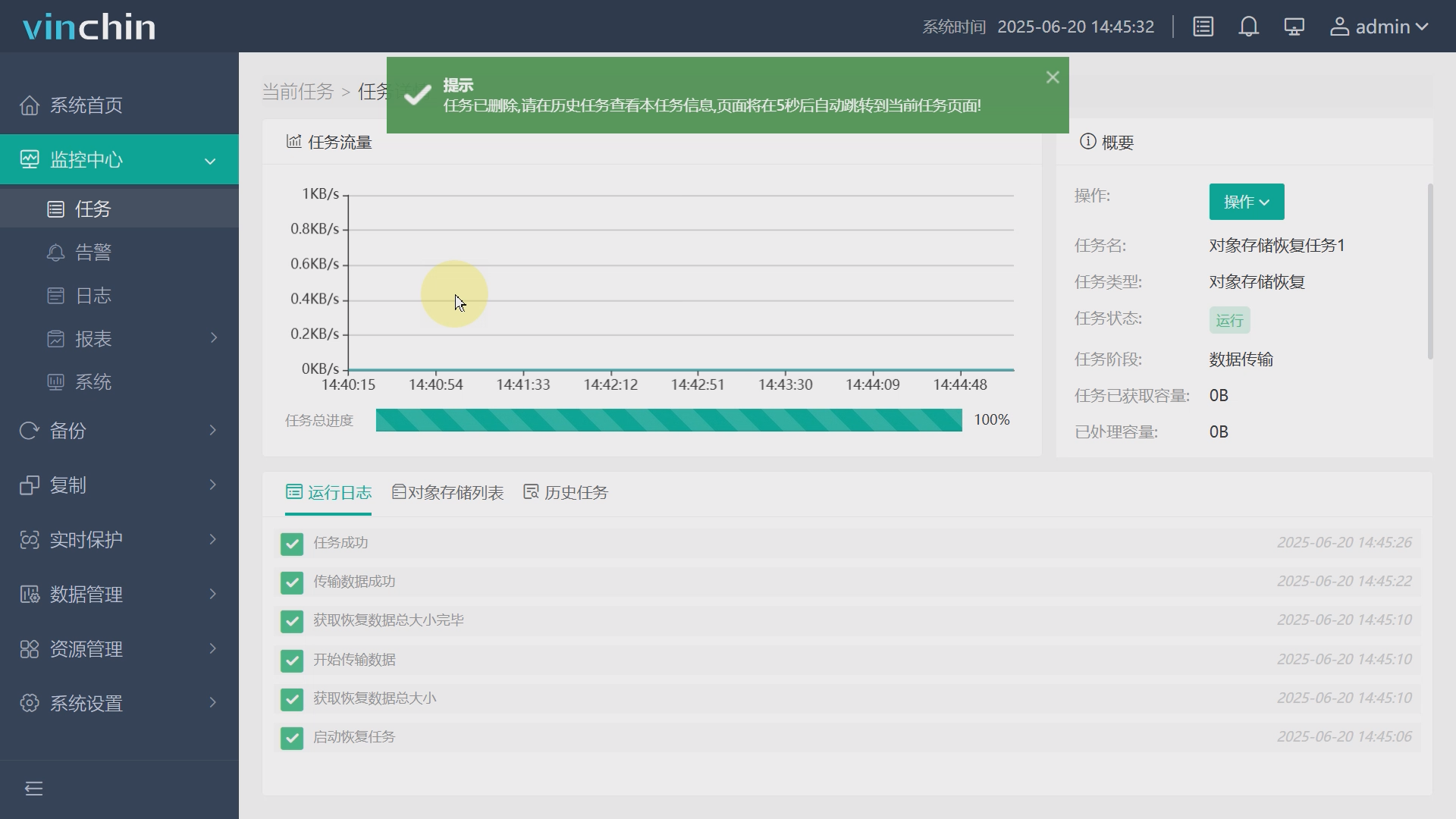Click the checkbox next to 传输数据成功
Viewport: 1456px width, 819px height.
[x=292, y=582]
